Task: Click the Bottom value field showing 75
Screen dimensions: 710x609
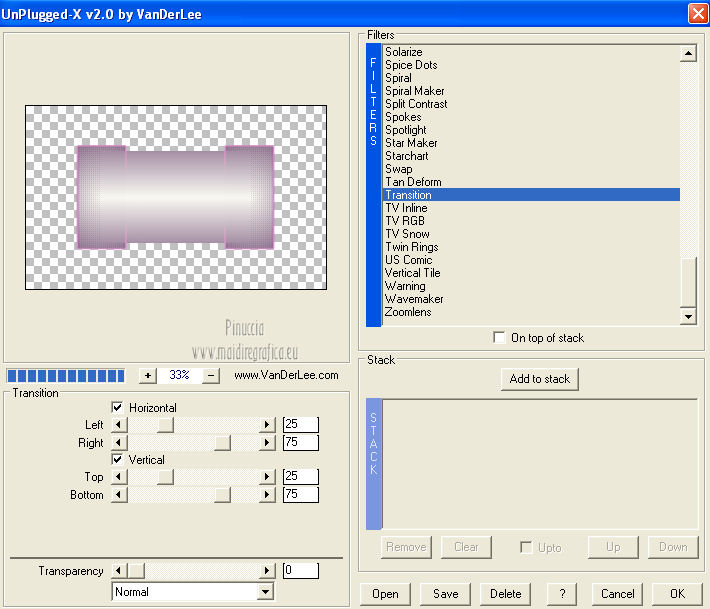Action: (x=301, y=494)
